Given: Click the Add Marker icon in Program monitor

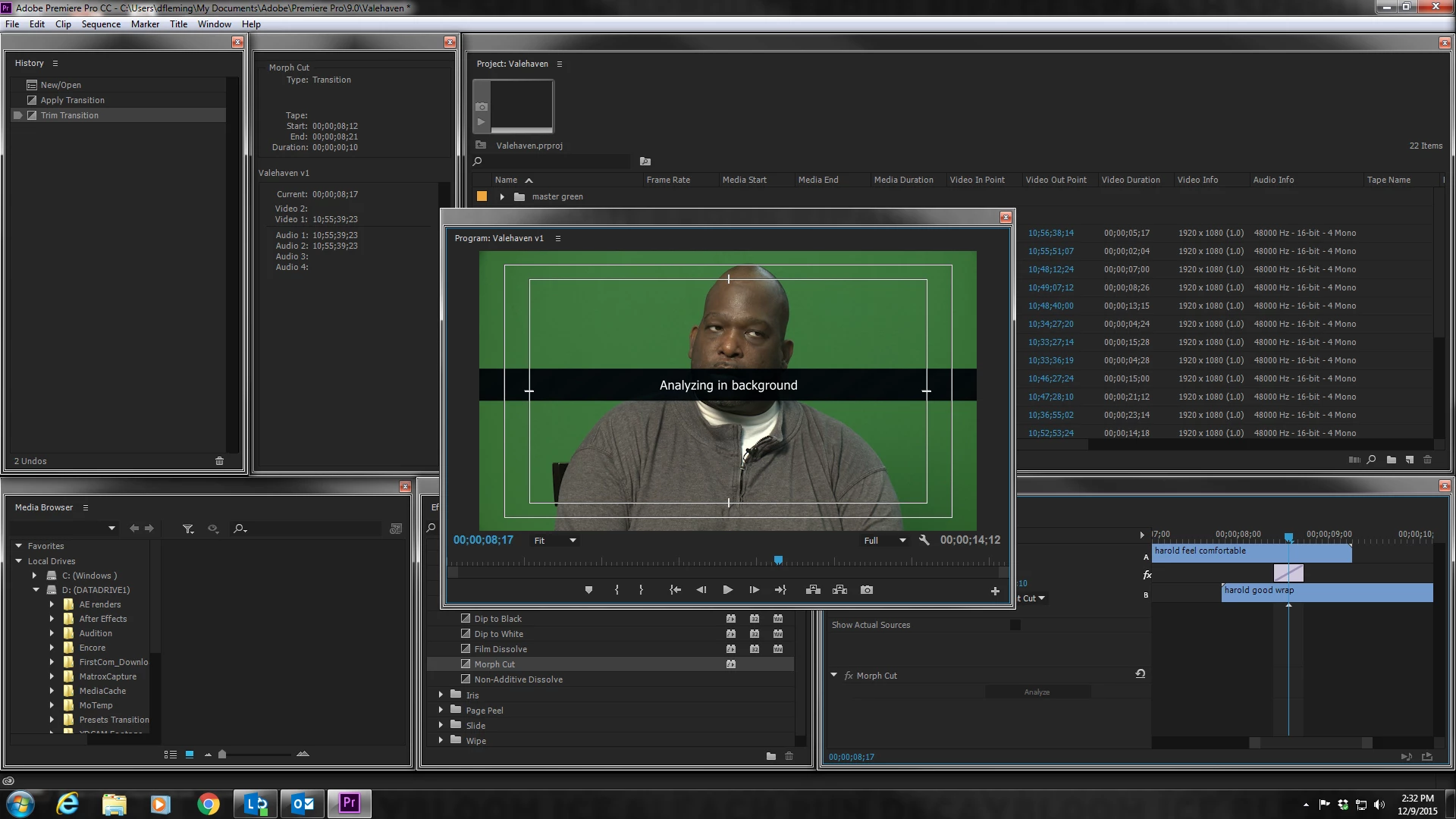Looking at the screenshot, I should [588, 590].
